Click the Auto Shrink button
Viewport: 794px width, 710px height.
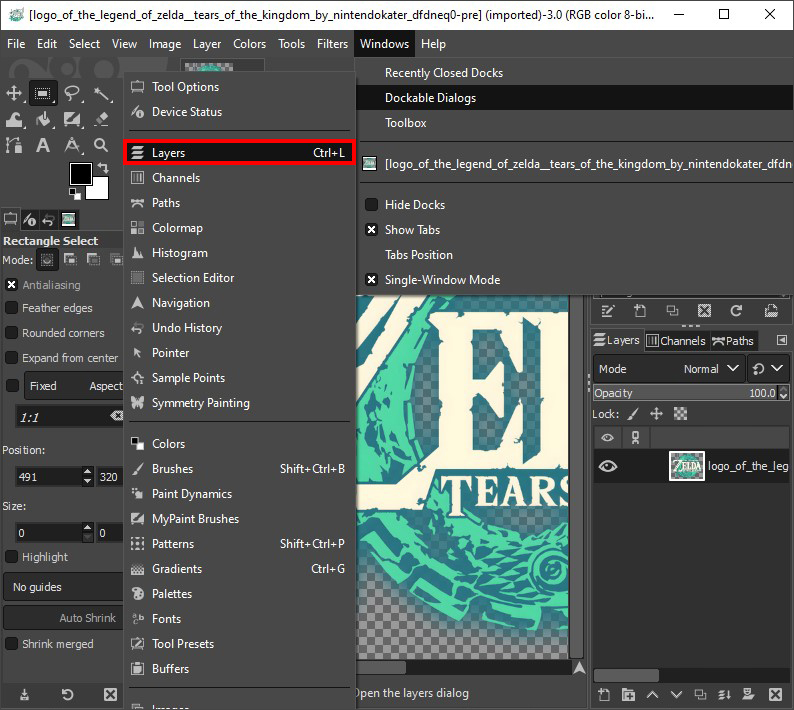tap(63, 618)
